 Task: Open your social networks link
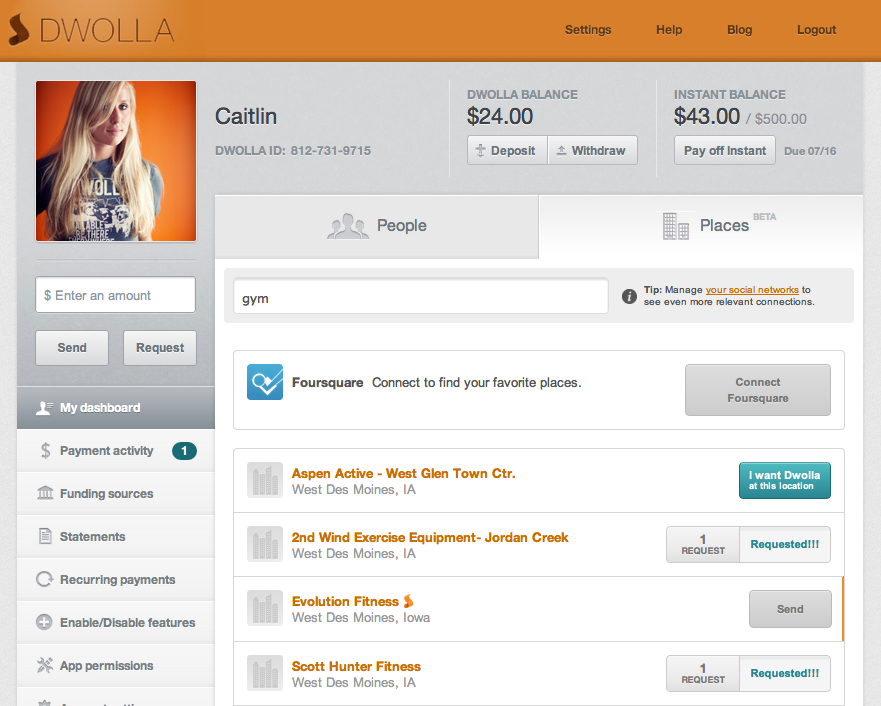(x=752, y=290)
